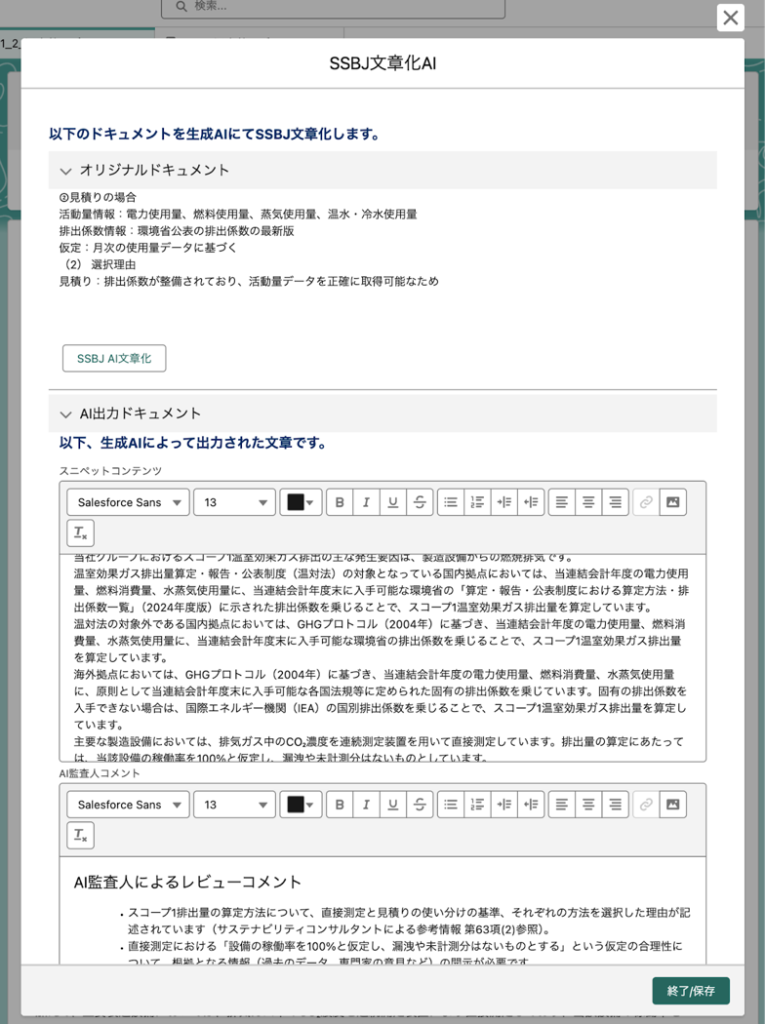Click the 終了/保存 button
This screenshot has width=765, height=1024.
(691, 991)
